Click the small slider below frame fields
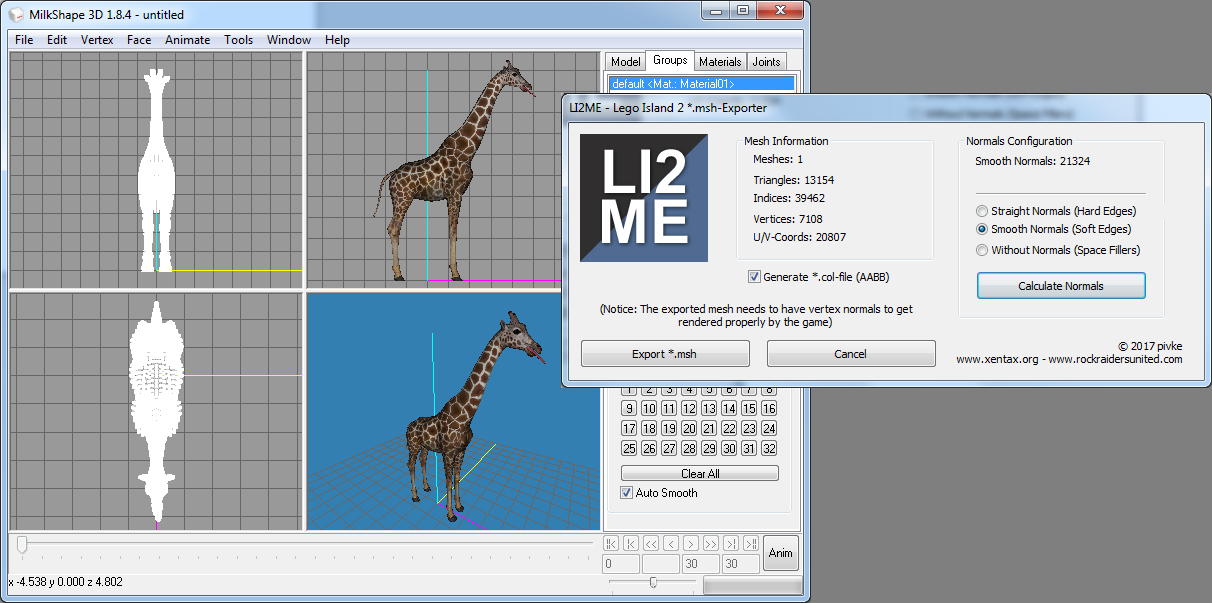Viewport: 1212px width, 603px height. pos(653,582)
